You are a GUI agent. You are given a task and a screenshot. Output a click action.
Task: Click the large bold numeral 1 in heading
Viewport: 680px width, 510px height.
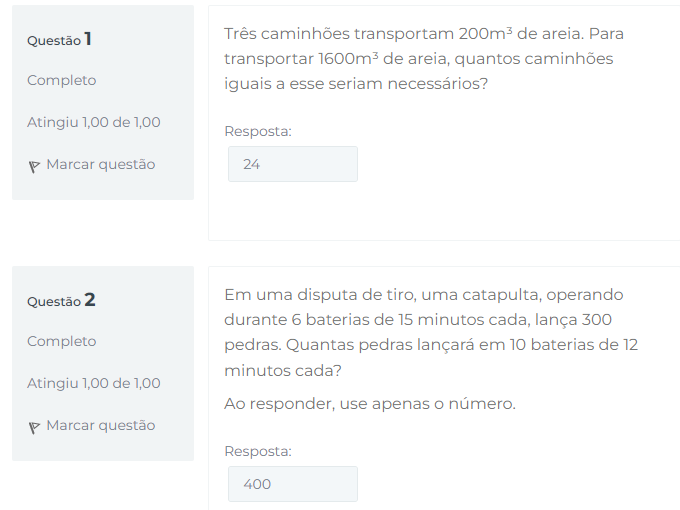[88, 39]
